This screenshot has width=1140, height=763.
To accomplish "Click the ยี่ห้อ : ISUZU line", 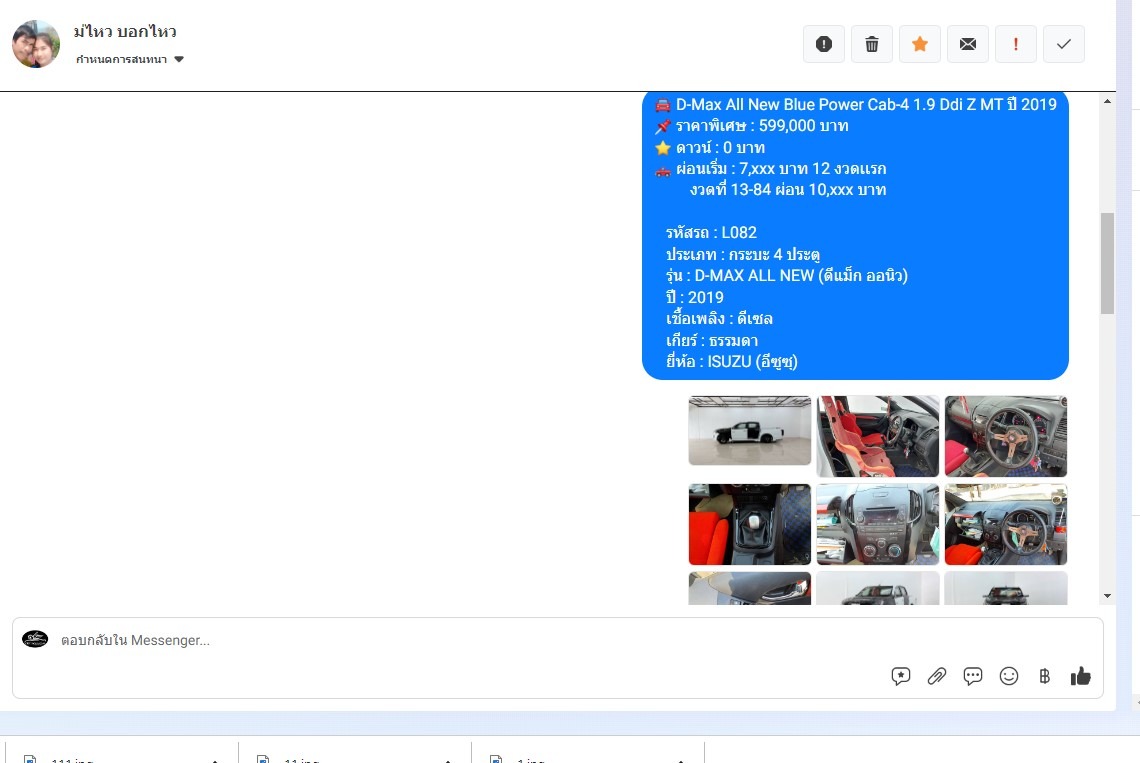I will [x=732, y=361].
